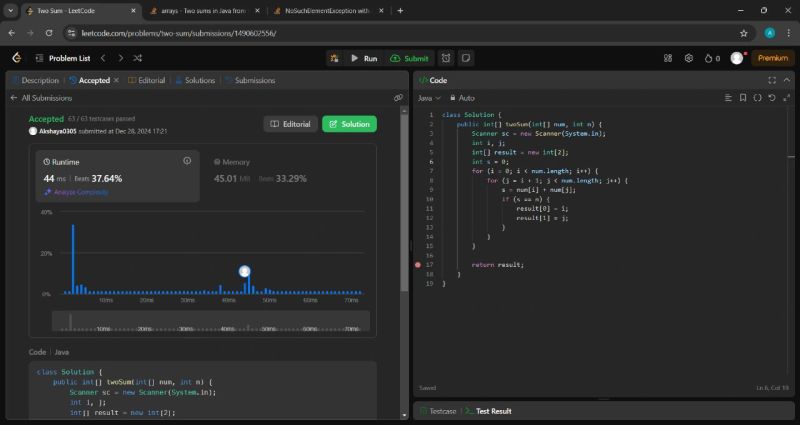Open LeetCode settings gear icon
Screen dimensions: 800x425
[x=689, y=58]
